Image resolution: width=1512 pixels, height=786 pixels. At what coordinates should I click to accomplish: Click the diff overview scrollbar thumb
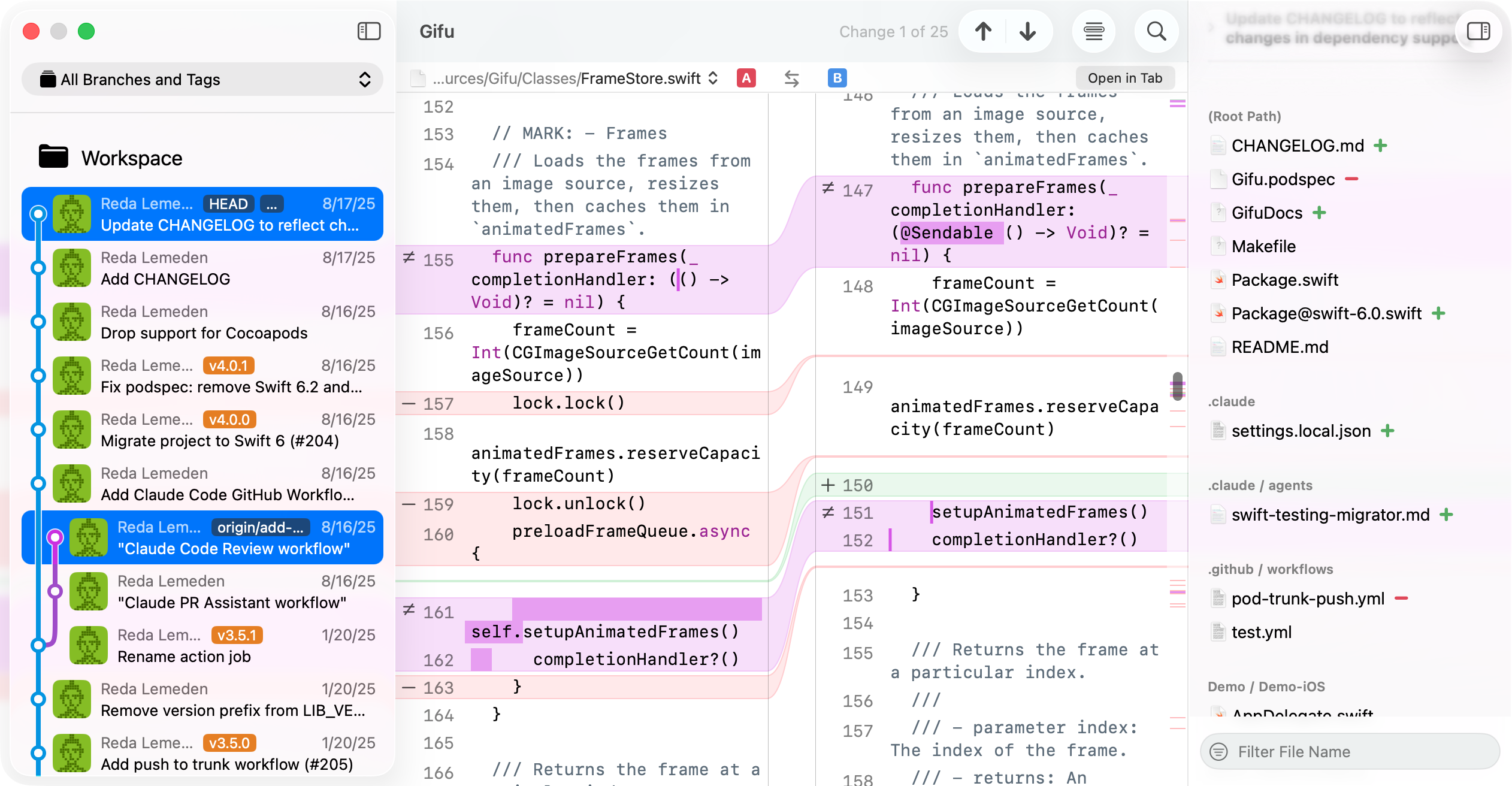1177,386
